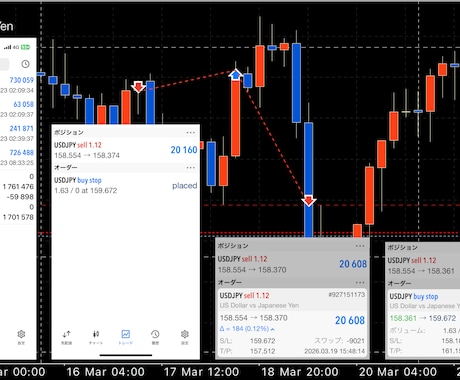Open position dots in grey bottom panel
Screen dimensions: 460x380
tap(360, 246)
